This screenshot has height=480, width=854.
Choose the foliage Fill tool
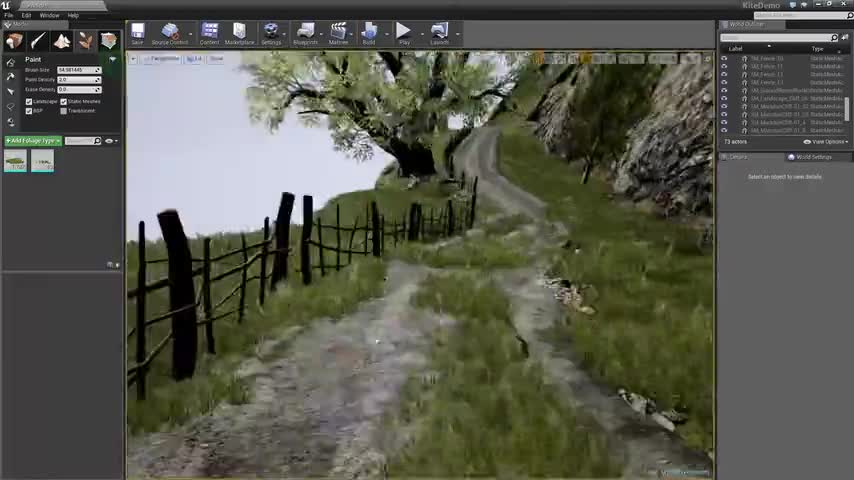[x=10, y=121]
